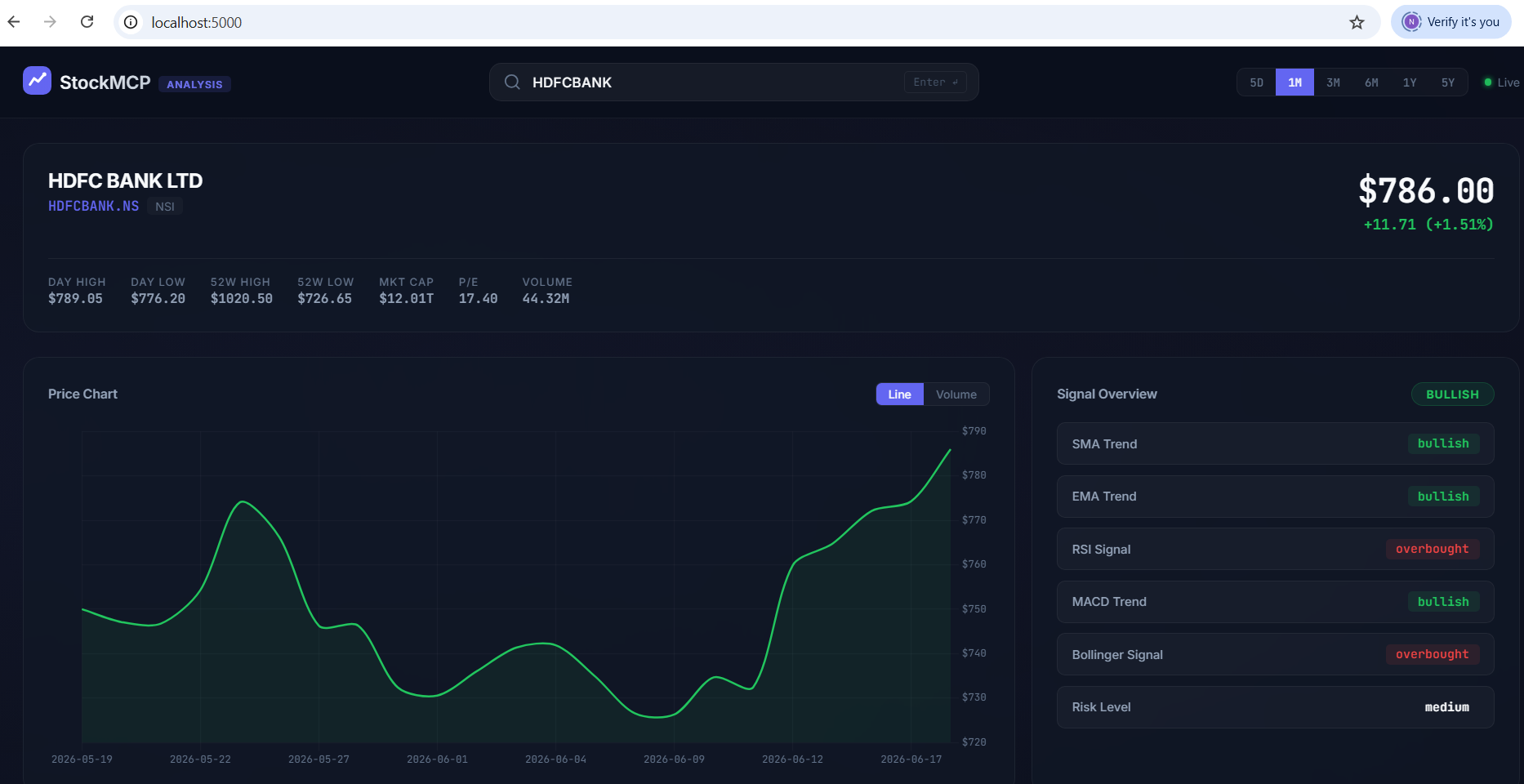Click the search magnifier icon
Screen dimensions: 1524x784
[x=512, y=82]
